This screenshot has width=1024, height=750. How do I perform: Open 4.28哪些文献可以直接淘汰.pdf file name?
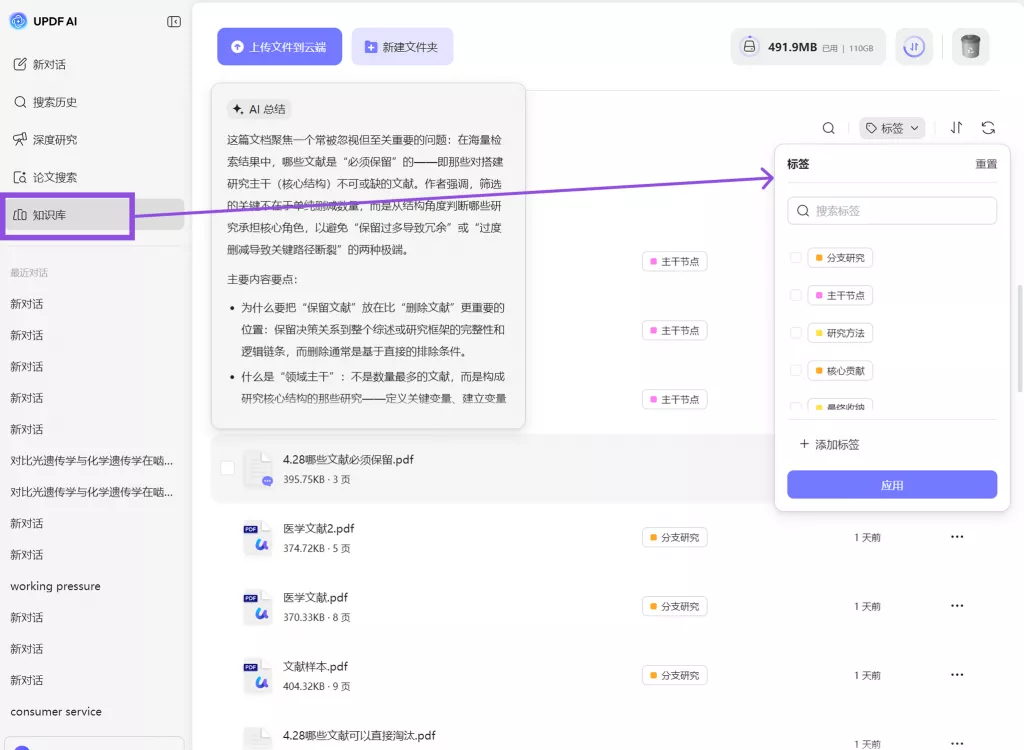(359, 735)
